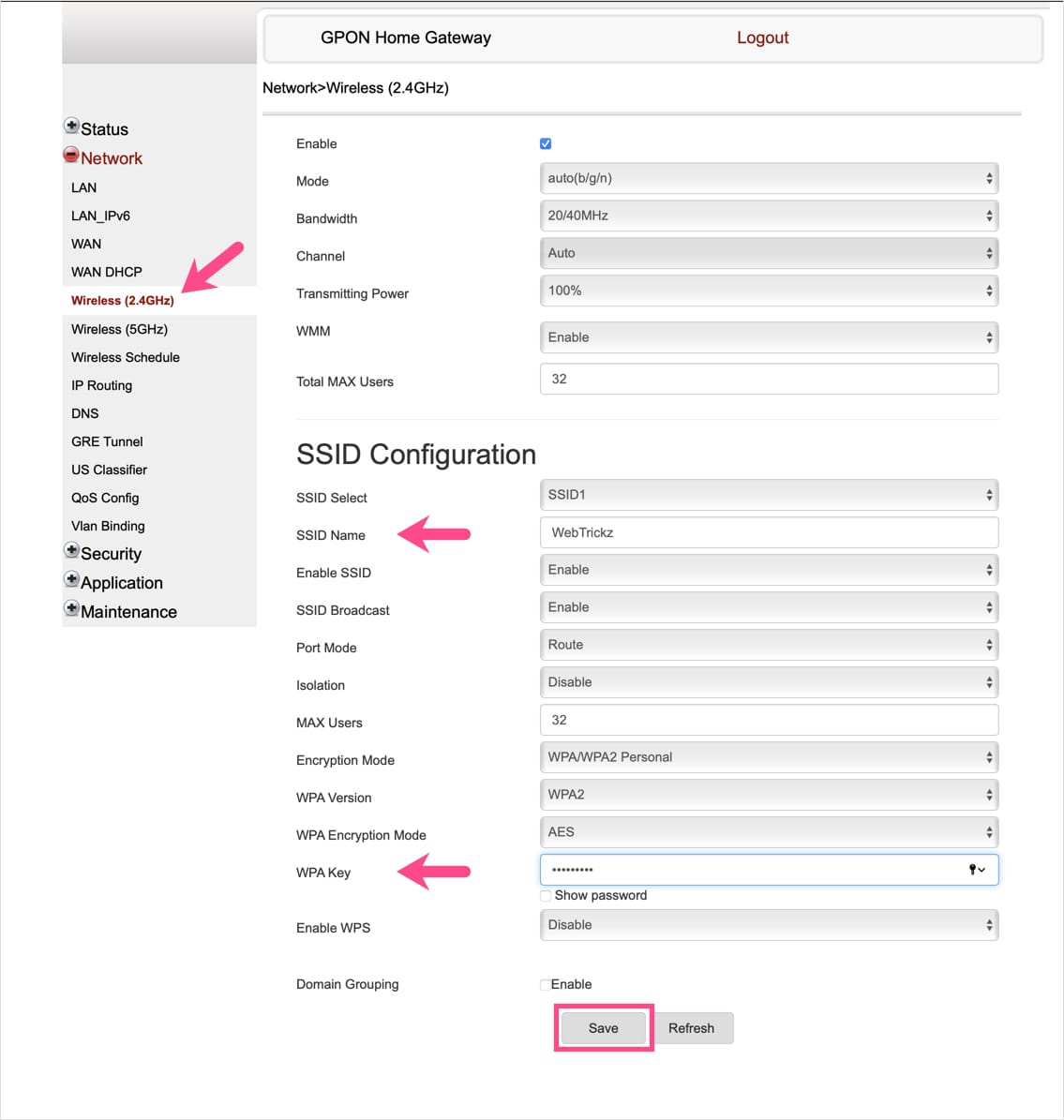This screenshot has height=1120, width=1064.
Task: Open GRE Tunnel settings
Action: (x=107, y=441)
